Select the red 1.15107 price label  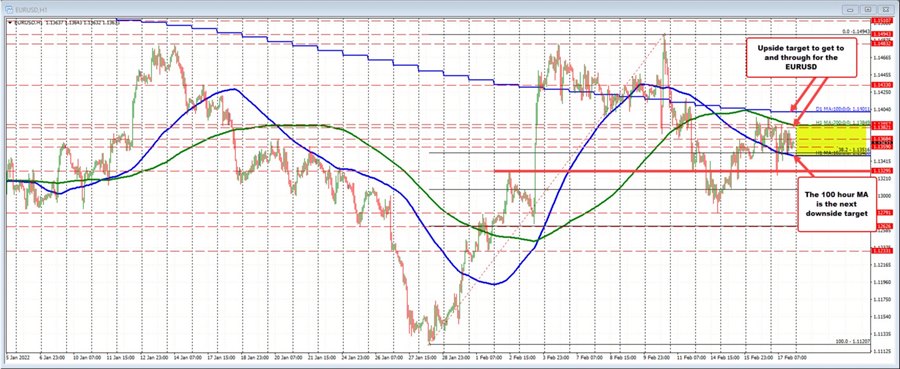[x=882, y=21]
